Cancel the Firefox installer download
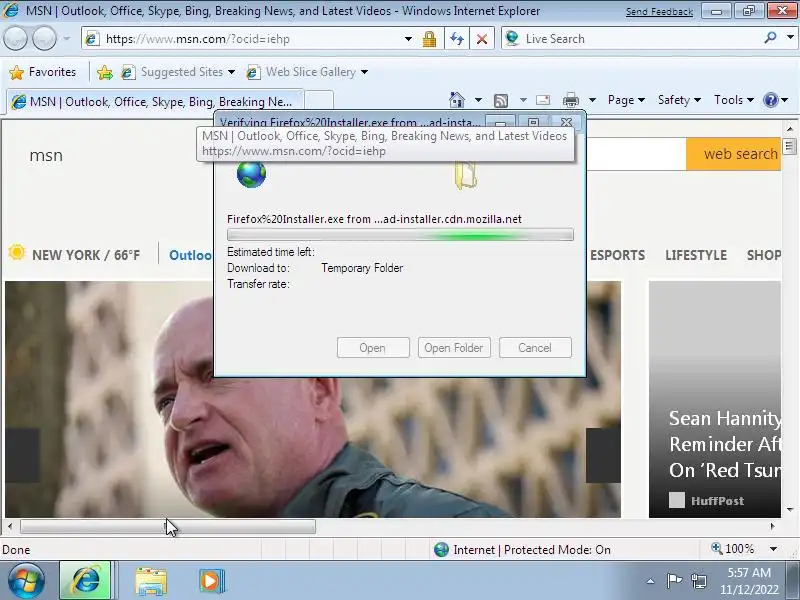Screen dimensions: 800x600 click(535, 347)
